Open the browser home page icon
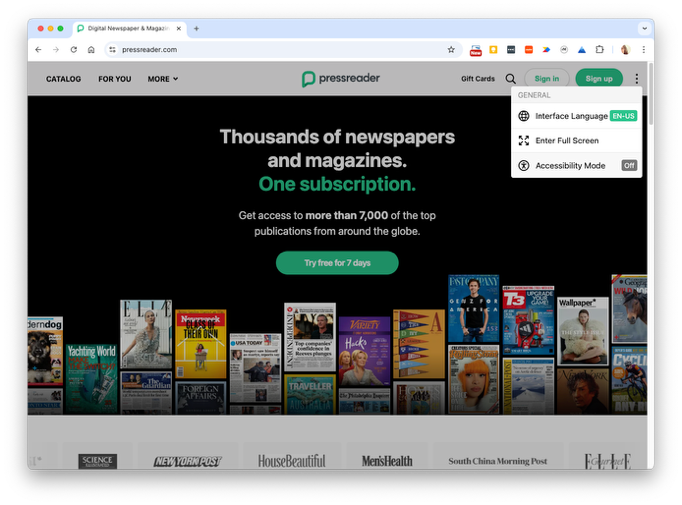Image resolution: width=682 pixels, height=505 pixels. pos(91,50)
